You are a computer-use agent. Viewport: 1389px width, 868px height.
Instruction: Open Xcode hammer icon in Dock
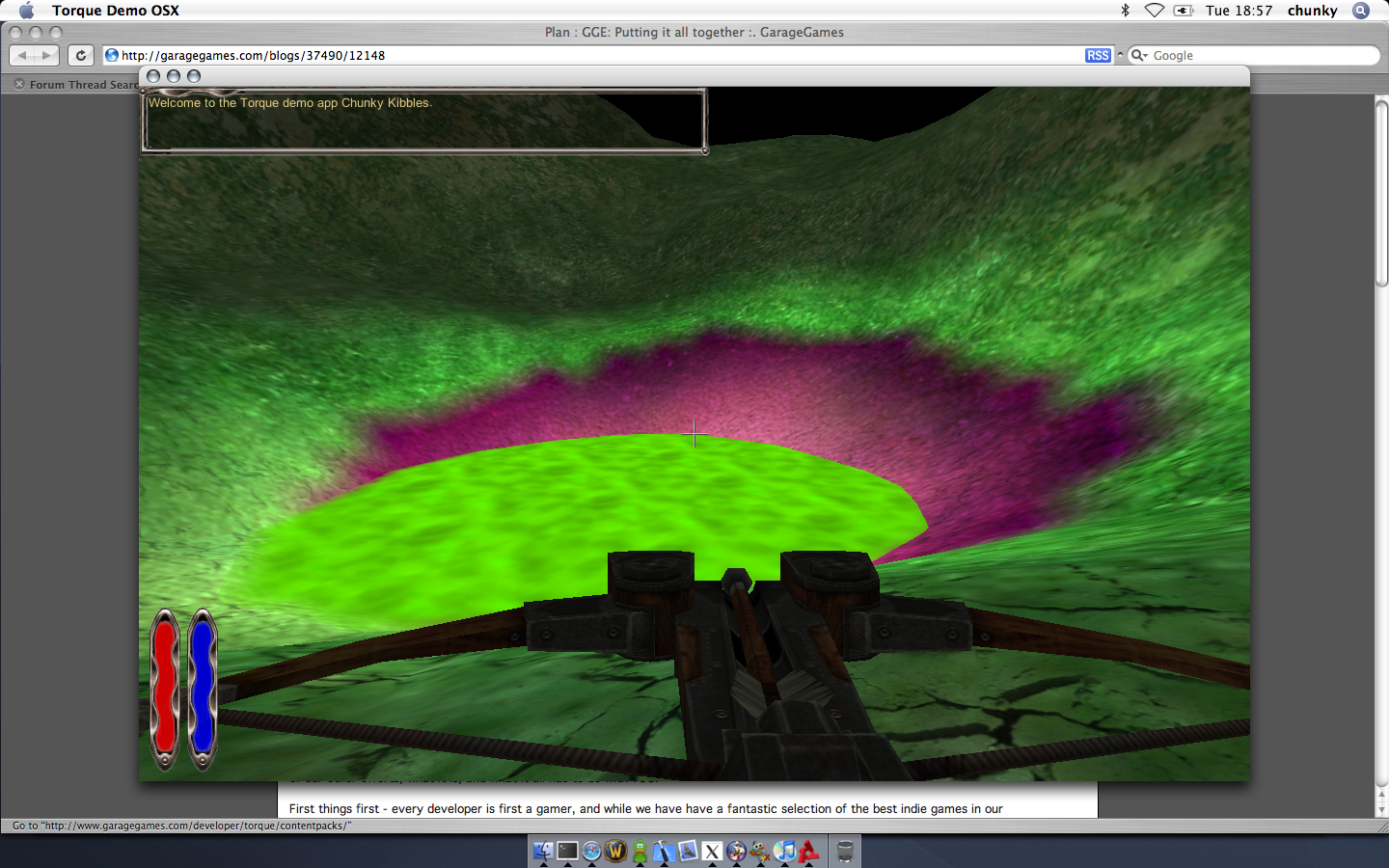tap(664, 851)
